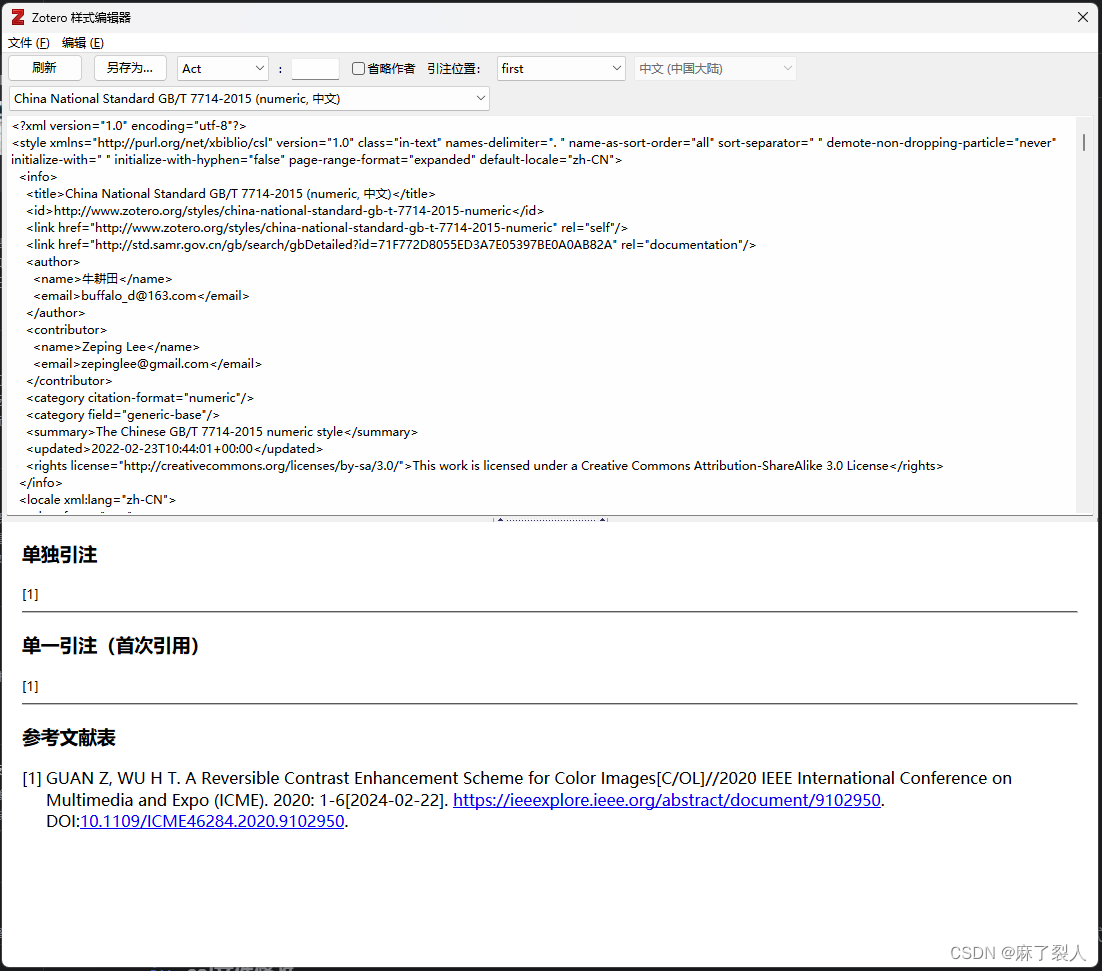Click the <title> line in code
1102x971 pixels.
click(231, 194)
